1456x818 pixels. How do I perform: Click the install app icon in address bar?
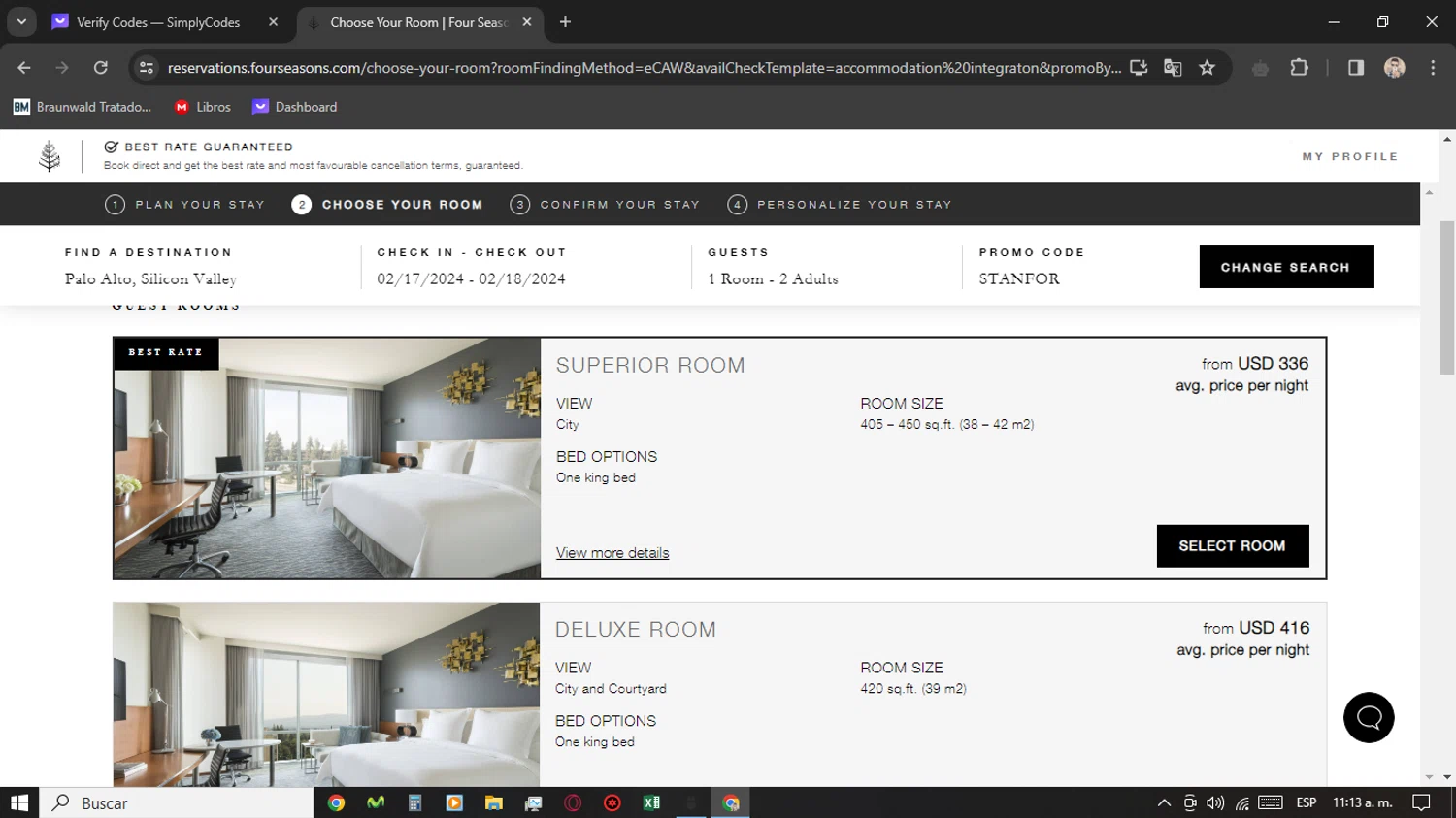1139,68
